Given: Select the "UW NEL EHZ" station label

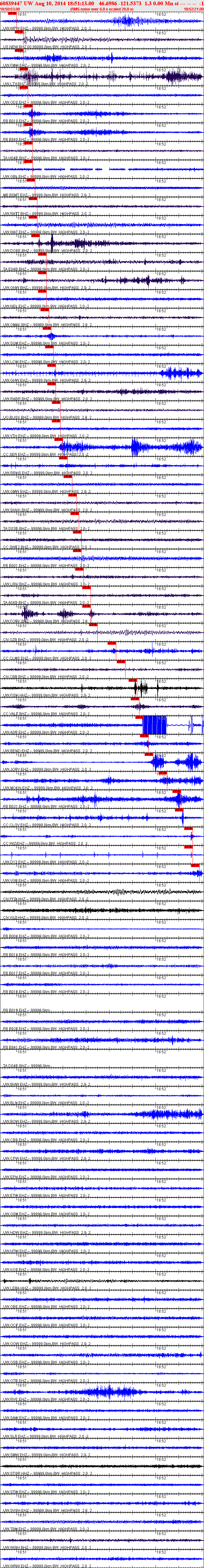Looking at the screenshot, I should point(15,306).
